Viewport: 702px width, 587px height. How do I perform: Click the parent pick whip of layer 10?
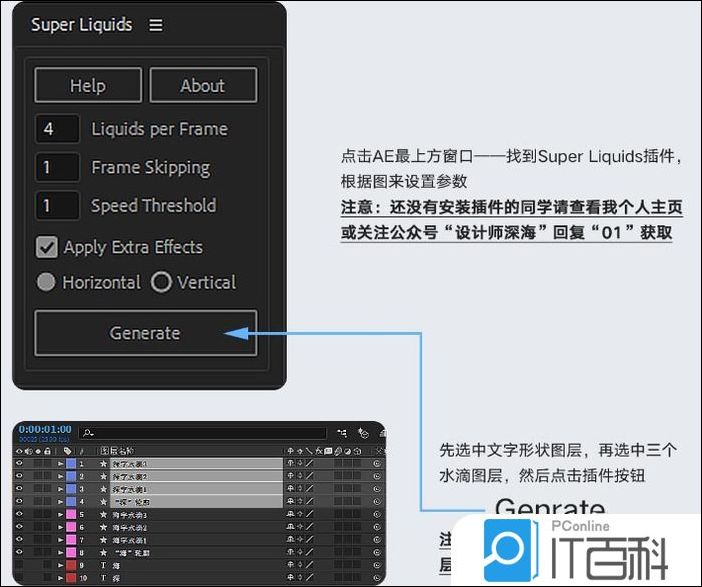tap(377, 578)
